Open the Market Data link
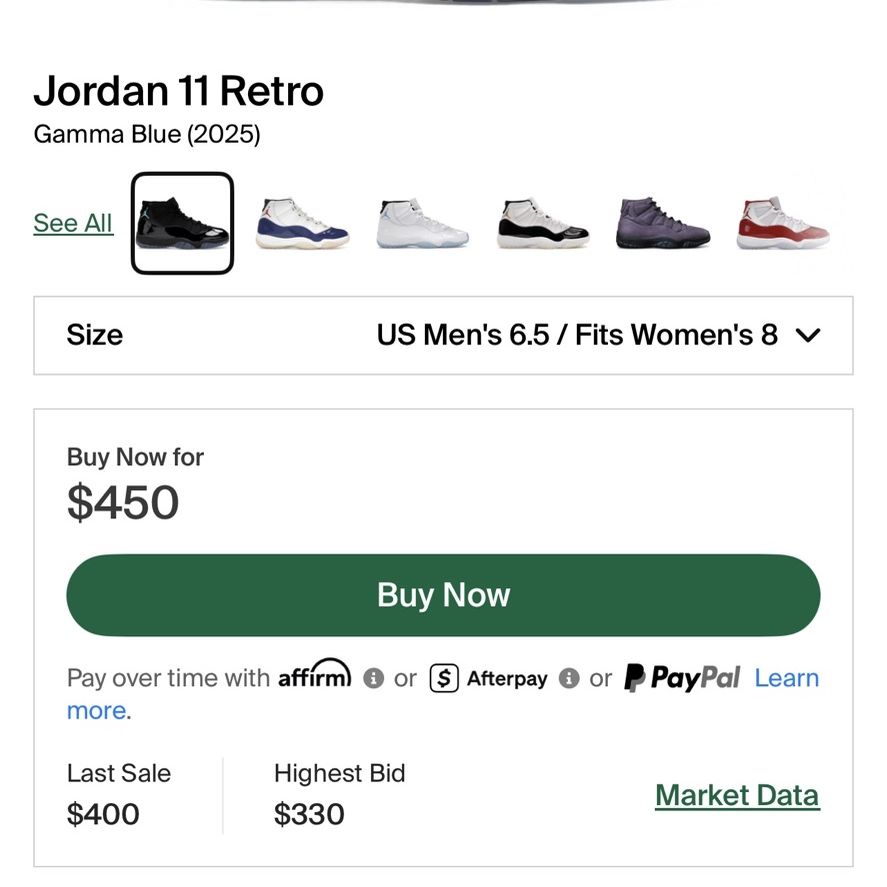The height and width of the screenshot is (887, 887). click(x=738, y=795)
